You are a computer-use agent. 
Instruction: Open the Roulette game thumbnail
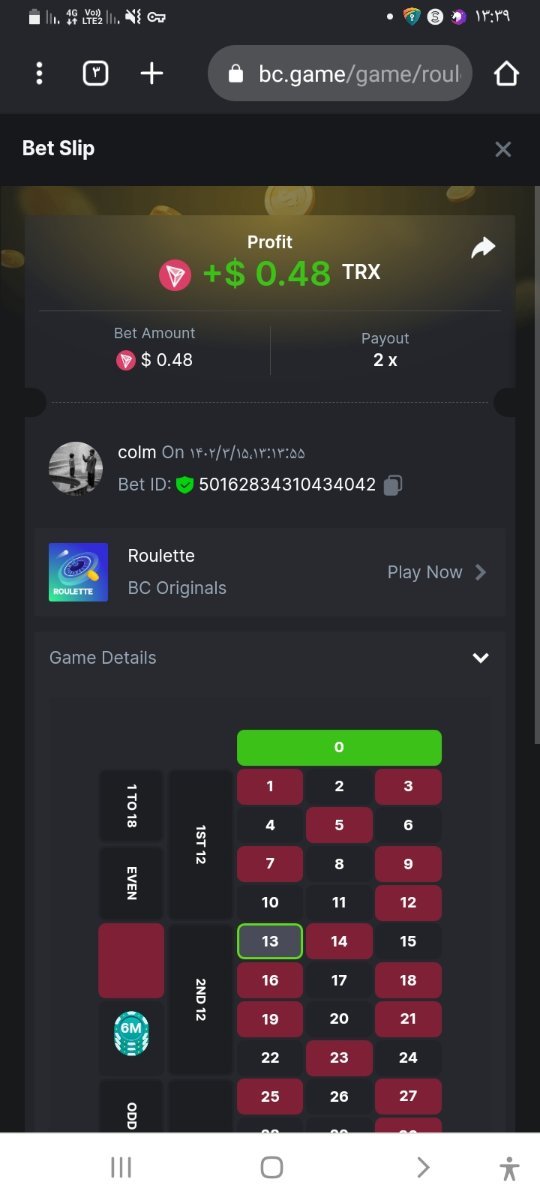[78, 572]
